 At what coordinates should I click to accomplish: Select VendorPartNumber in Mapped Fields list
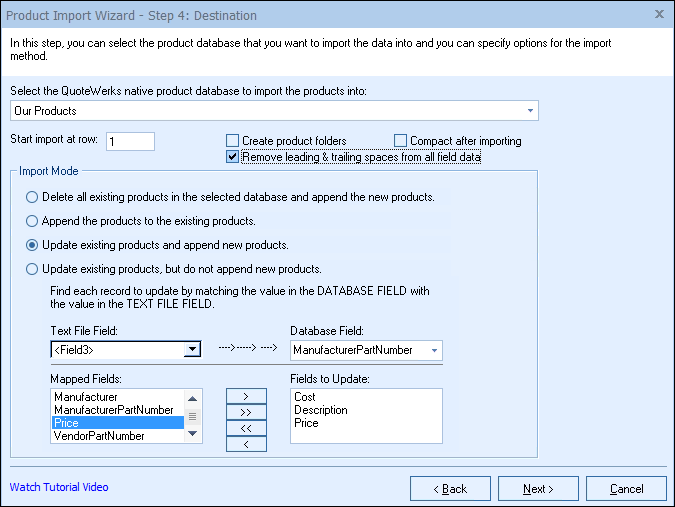98,436
